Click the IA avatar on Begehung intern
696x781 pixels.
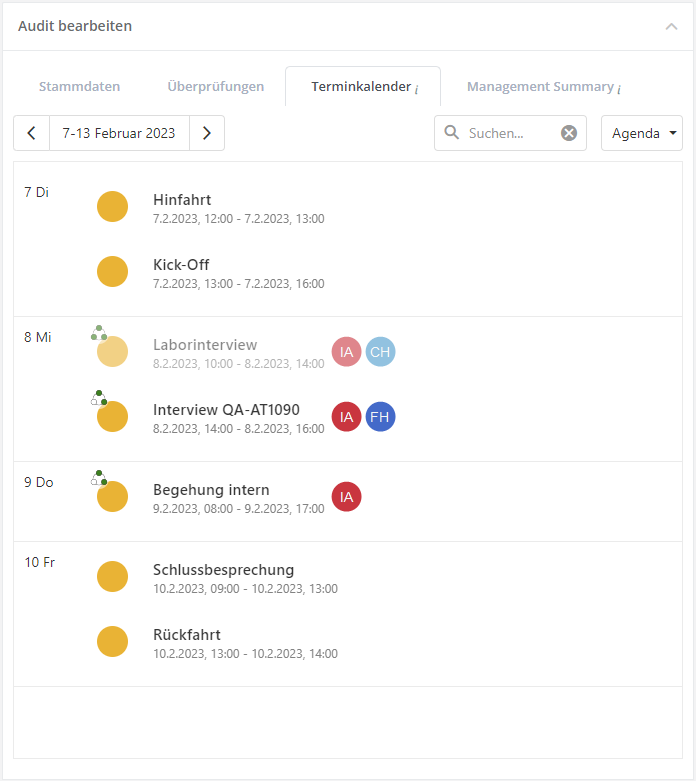(x=346, y=497)
